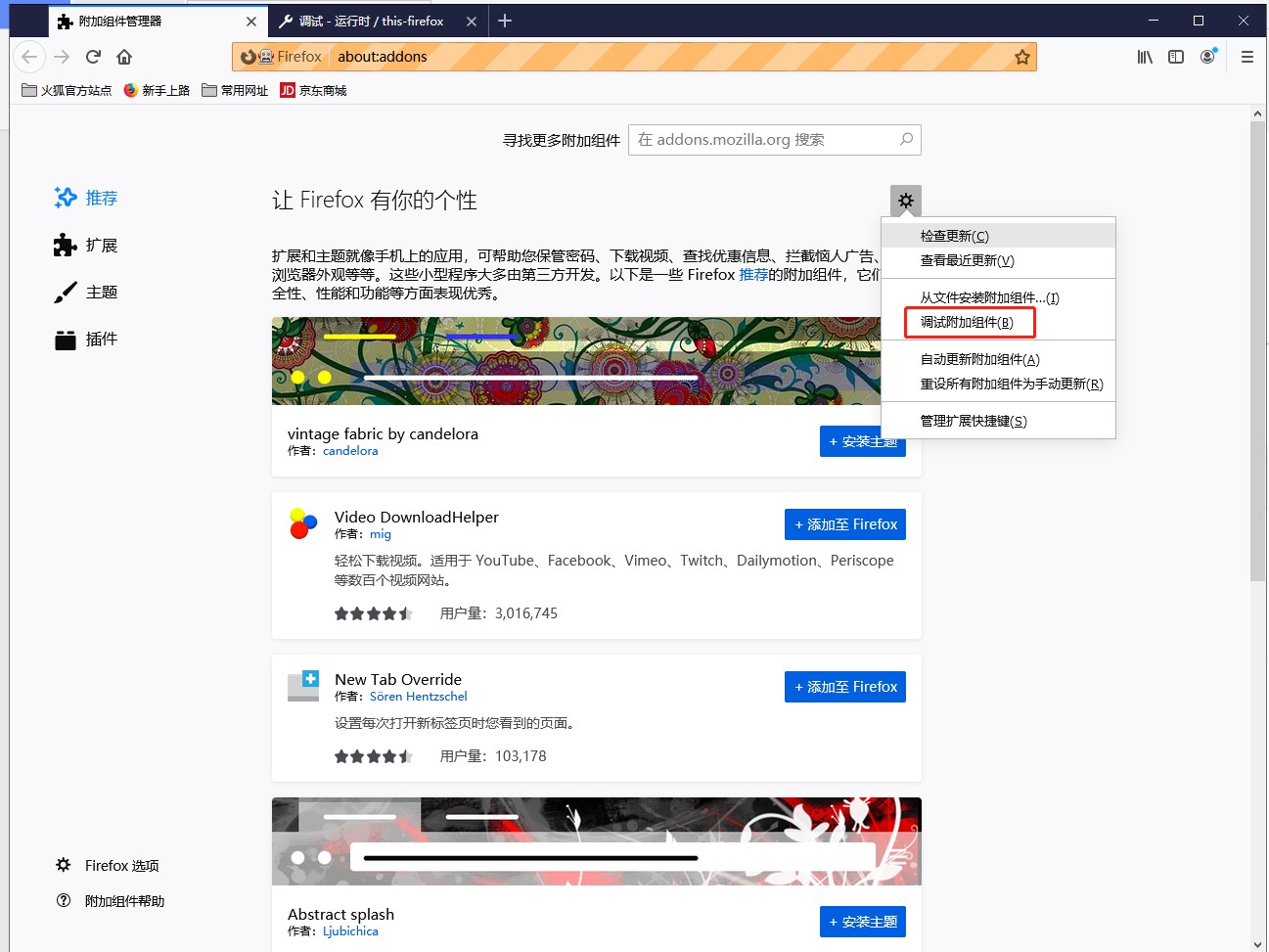The width and height of the screenshot is (1269, 952).
Task: Click the 用户量：3,016,745 text
Action: (499, 613)
